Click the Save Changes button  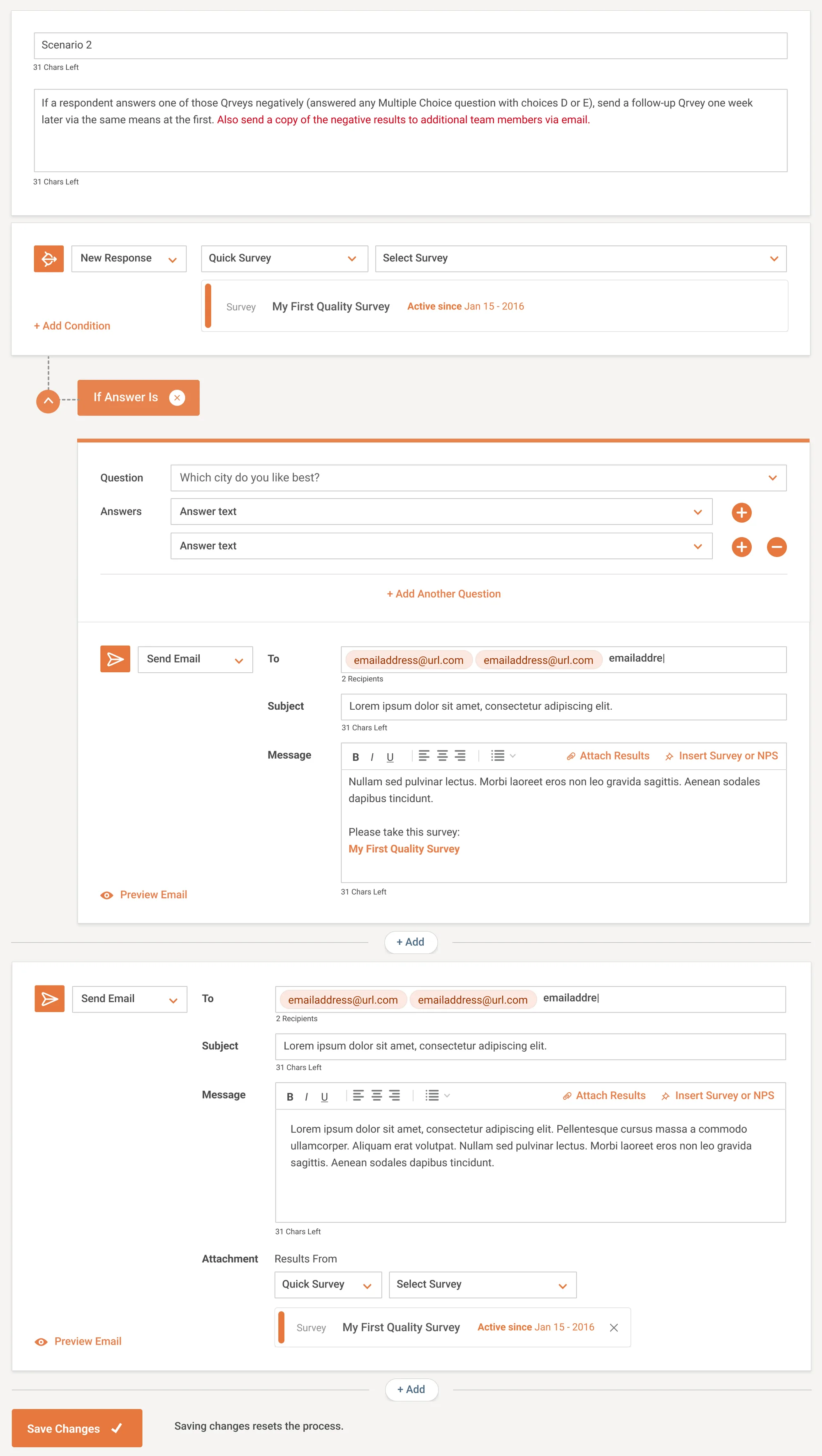point(77,1428)
